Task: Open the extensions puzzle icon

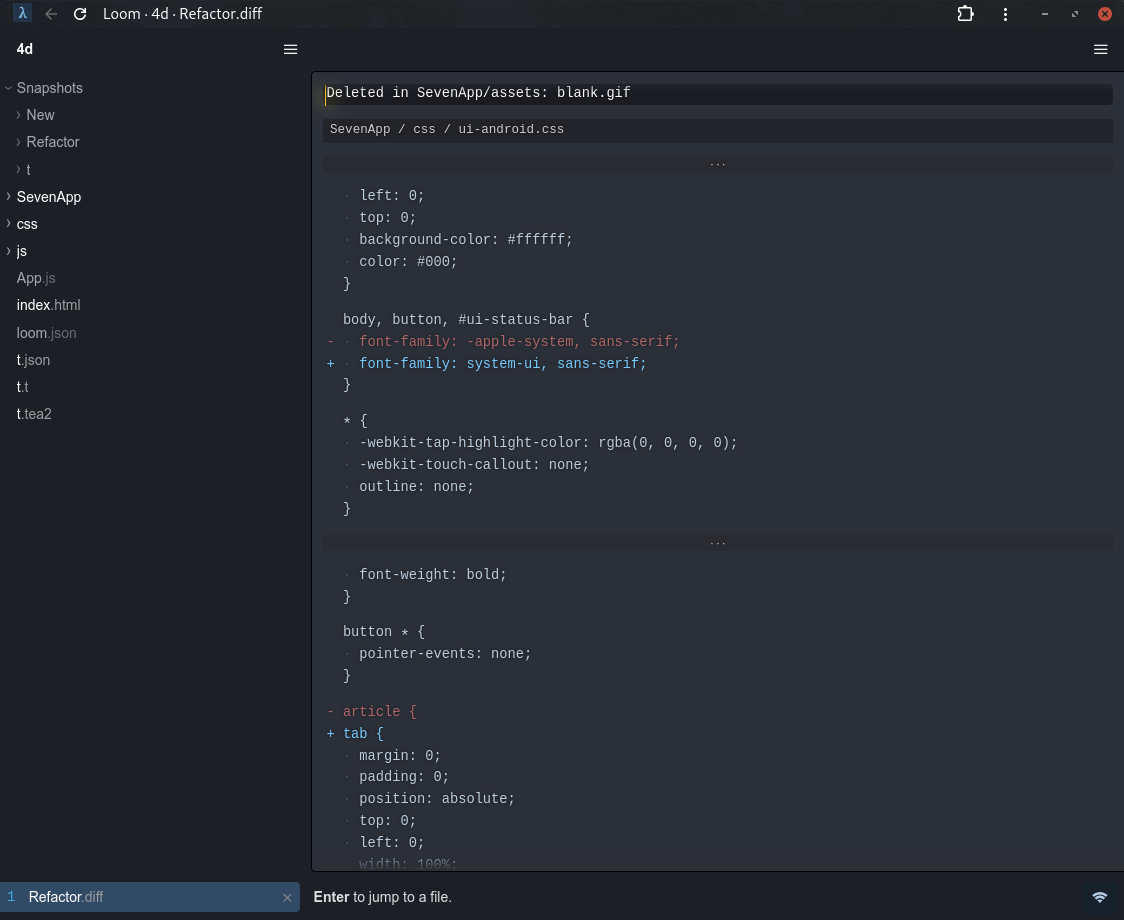Action: pyautogui.click(x=966, y=14)
